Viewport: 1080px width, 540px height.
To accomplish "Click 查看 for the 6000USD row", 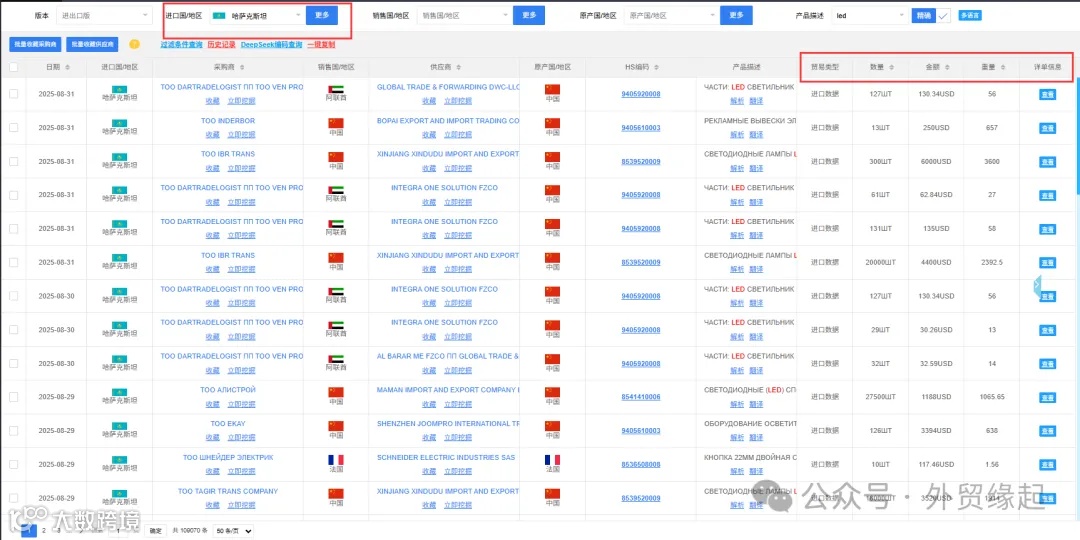I will pyautogui.click(x=1047, y=162).
